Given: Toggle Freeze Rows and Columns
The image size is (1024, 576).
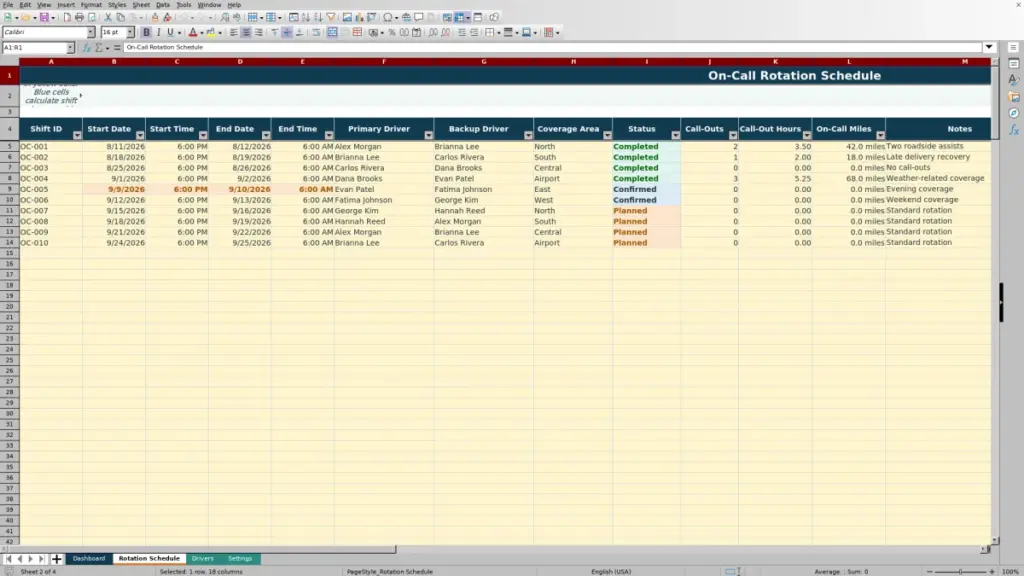Looking at the screenshot, I should tap(460, 18).
